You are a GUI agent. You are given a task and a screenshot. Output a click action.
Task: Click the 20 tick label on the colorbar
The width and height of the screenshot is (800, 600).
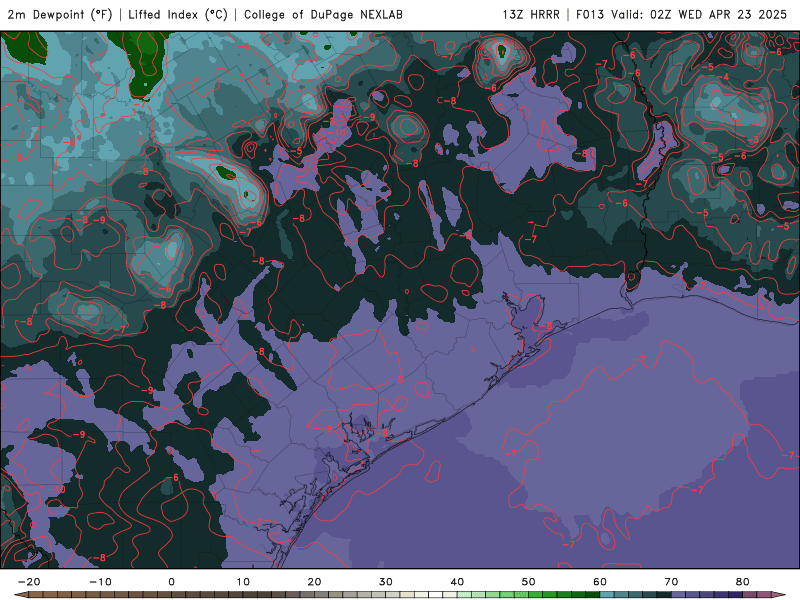click(314, 582)
